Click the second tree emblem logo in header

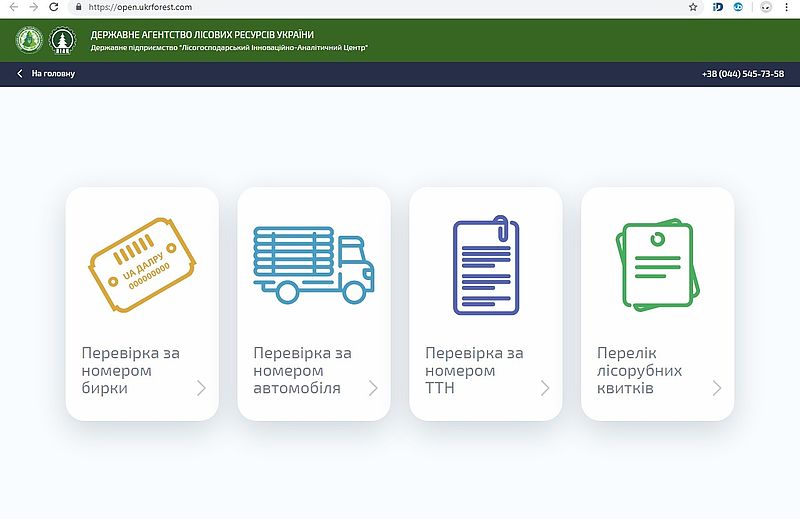(x=63, y=40)
